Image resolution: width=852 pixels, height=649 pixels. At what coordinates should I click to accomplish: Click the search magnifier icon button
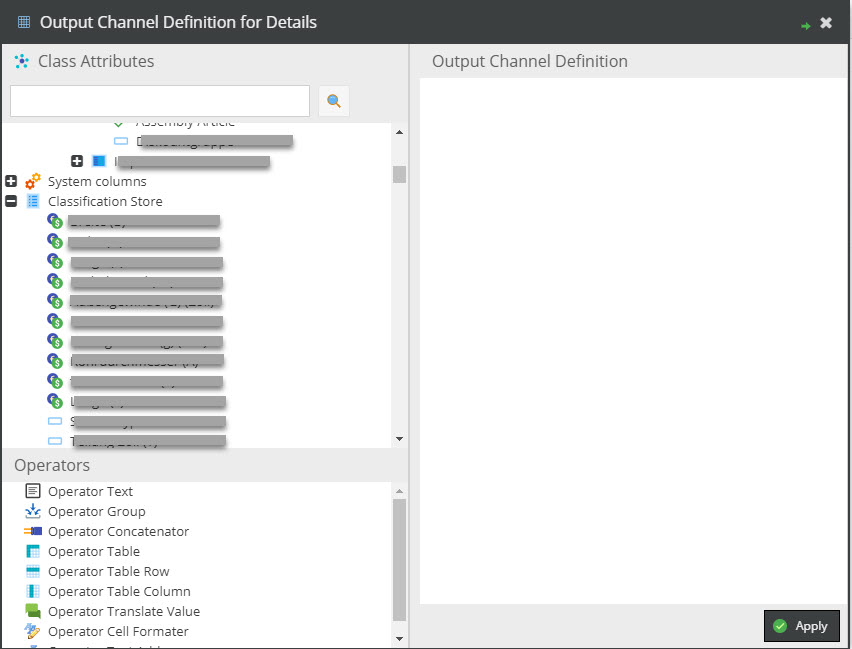point(334,101)
